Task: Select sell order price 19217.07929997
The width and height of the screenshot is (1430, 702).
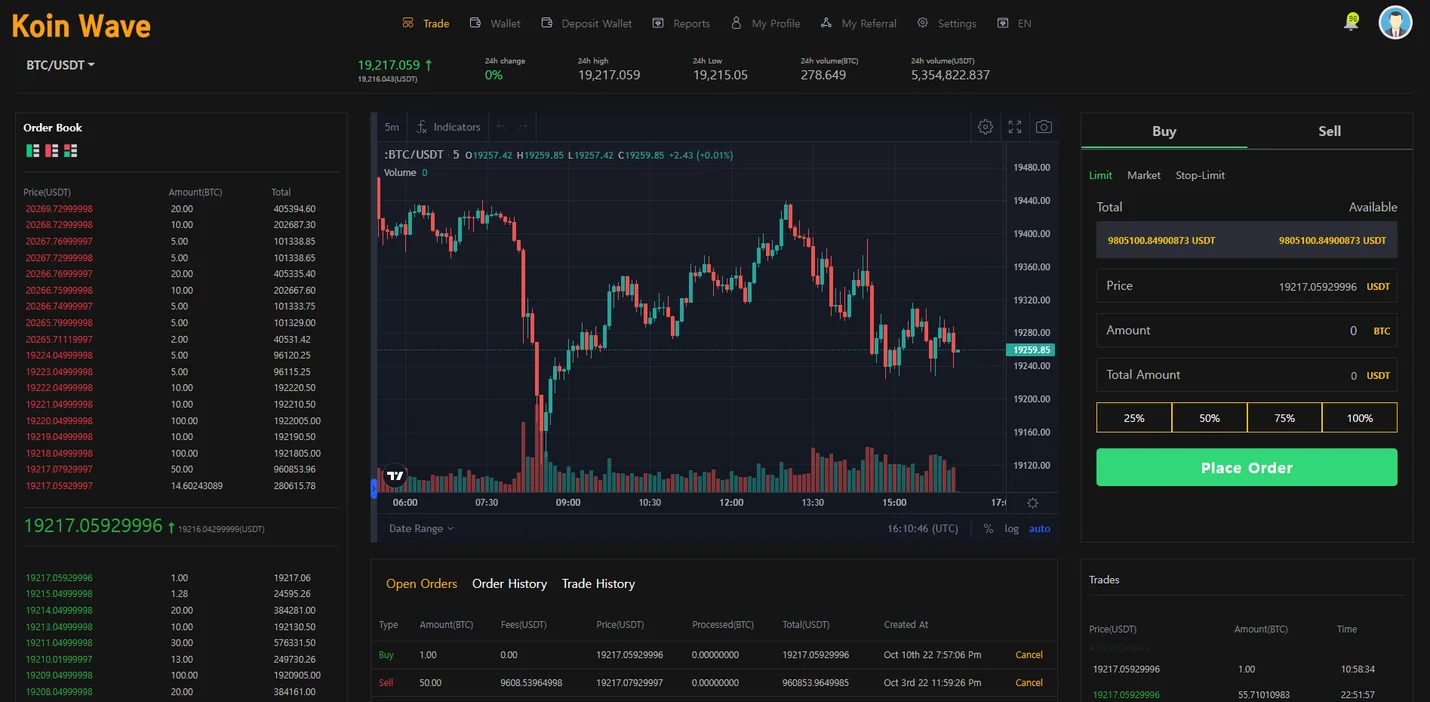Action: click(59, 469)
